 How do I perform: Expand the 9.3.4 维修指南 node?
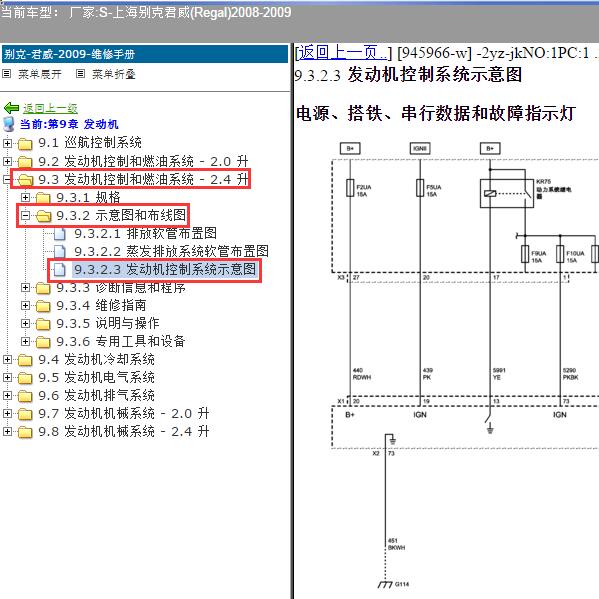[x=25, y=305]
